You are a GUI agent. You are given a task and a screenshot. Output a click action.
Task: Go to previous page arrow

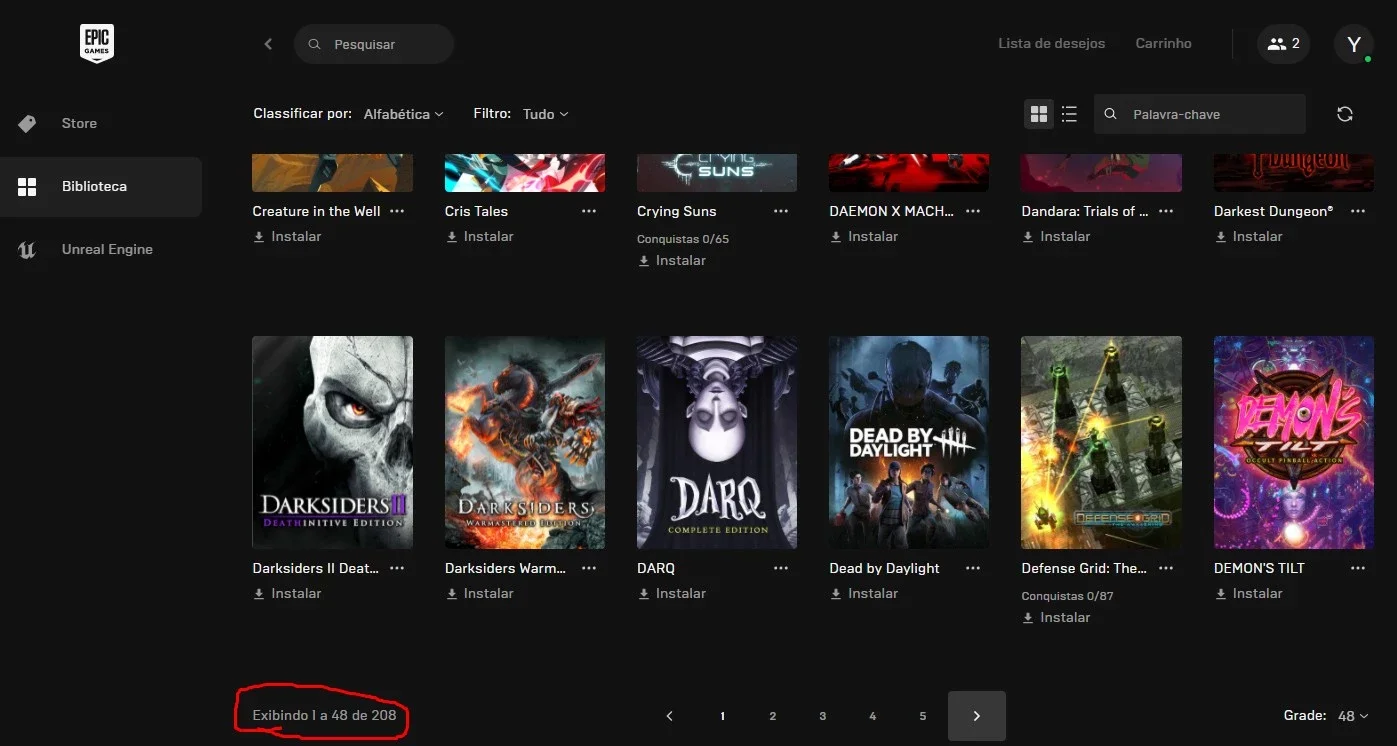click(670, 716)
